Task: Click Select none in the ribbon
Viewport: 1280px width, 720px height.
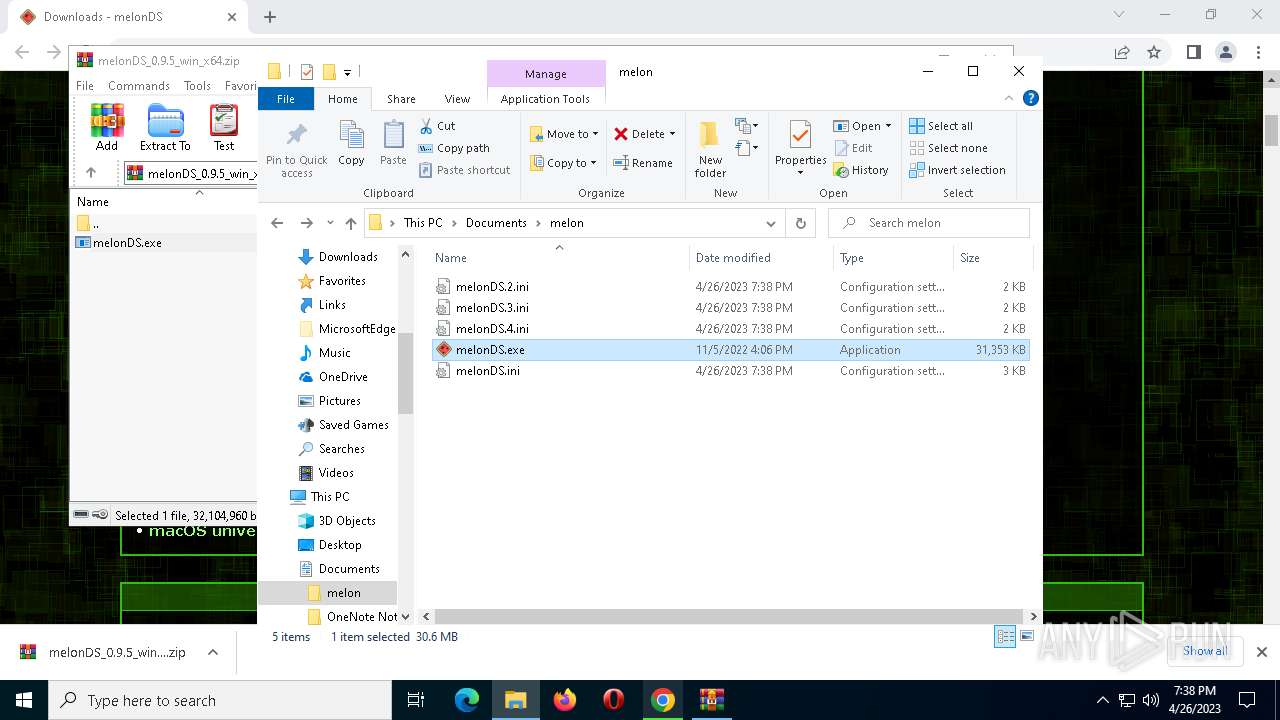Action: coord(948,148)
